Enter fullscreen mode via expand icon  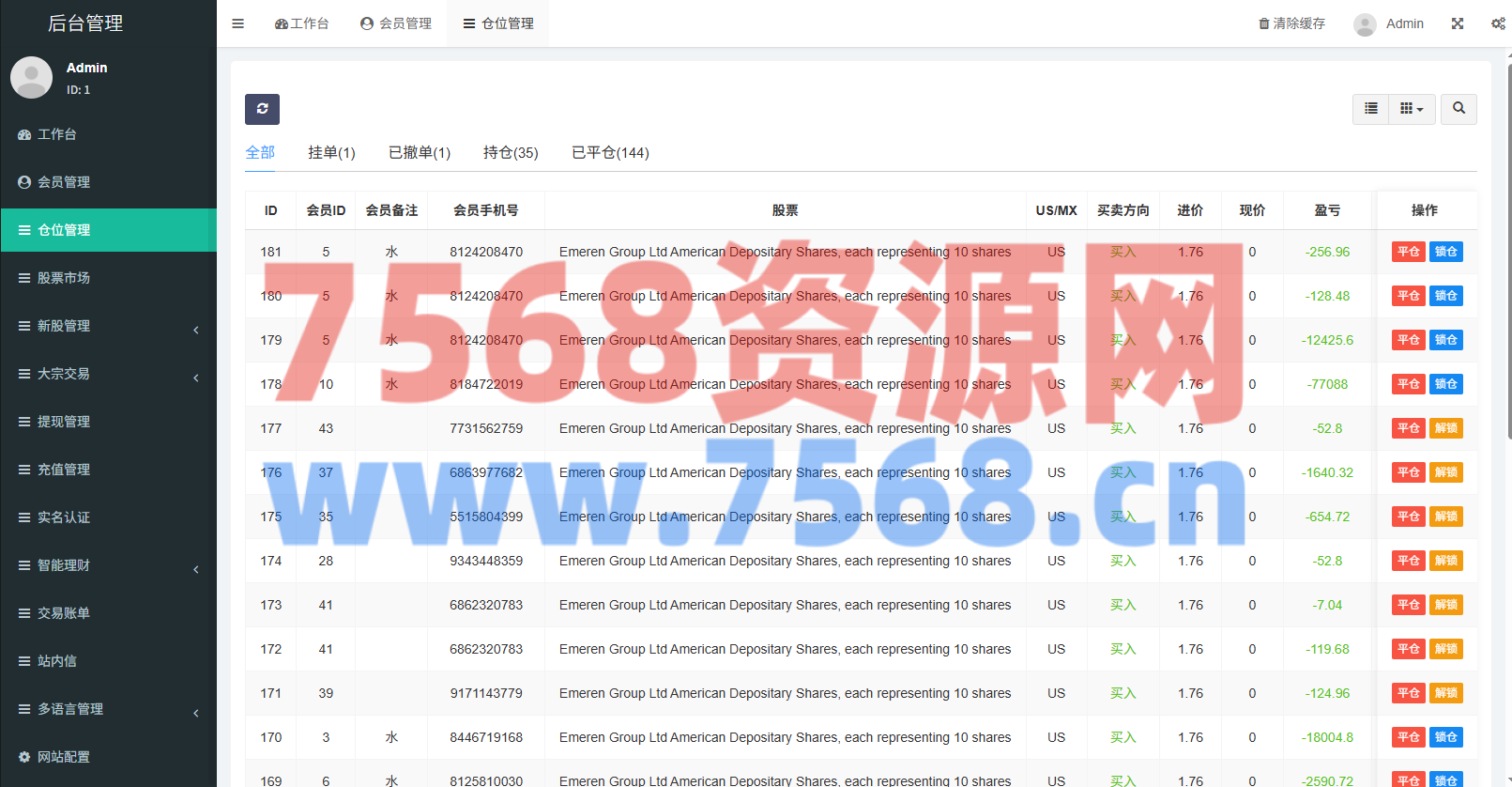[x=1458, y=23]
